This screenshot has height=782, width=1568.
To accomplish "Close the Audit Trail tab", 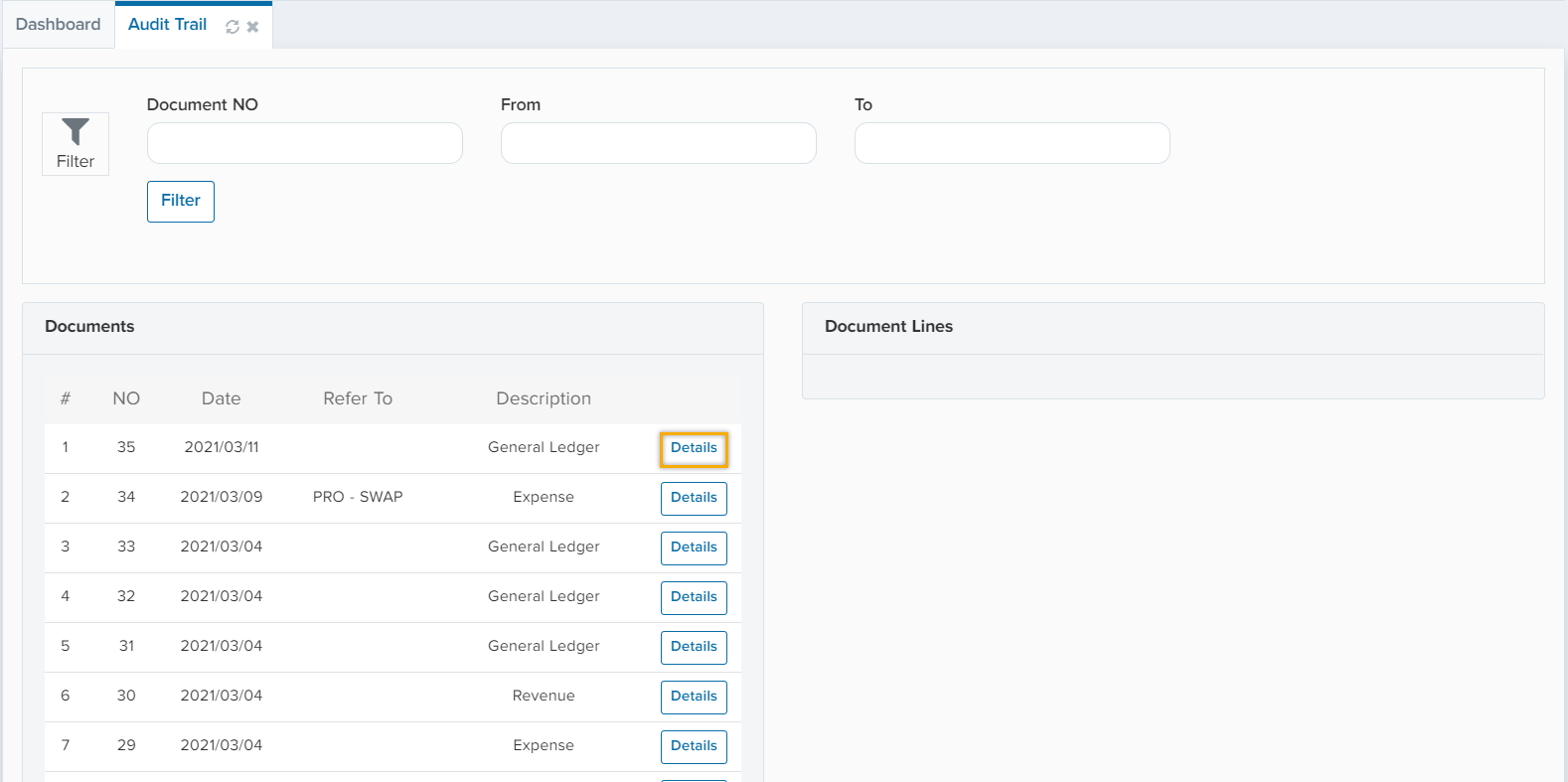I will [252, 27].
